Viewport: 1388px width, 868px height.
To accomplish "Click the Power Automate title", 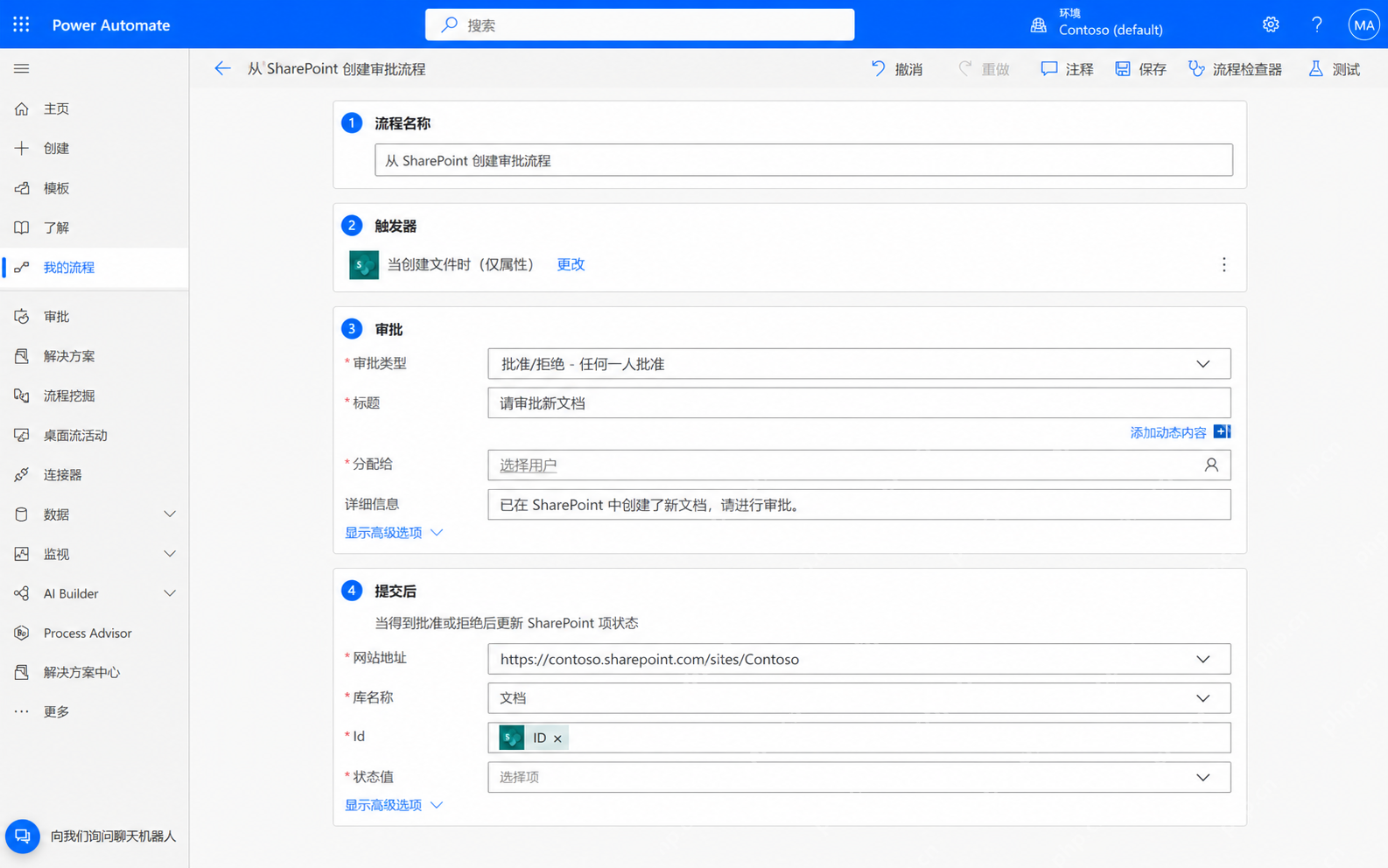I will (x=111, y=24).
